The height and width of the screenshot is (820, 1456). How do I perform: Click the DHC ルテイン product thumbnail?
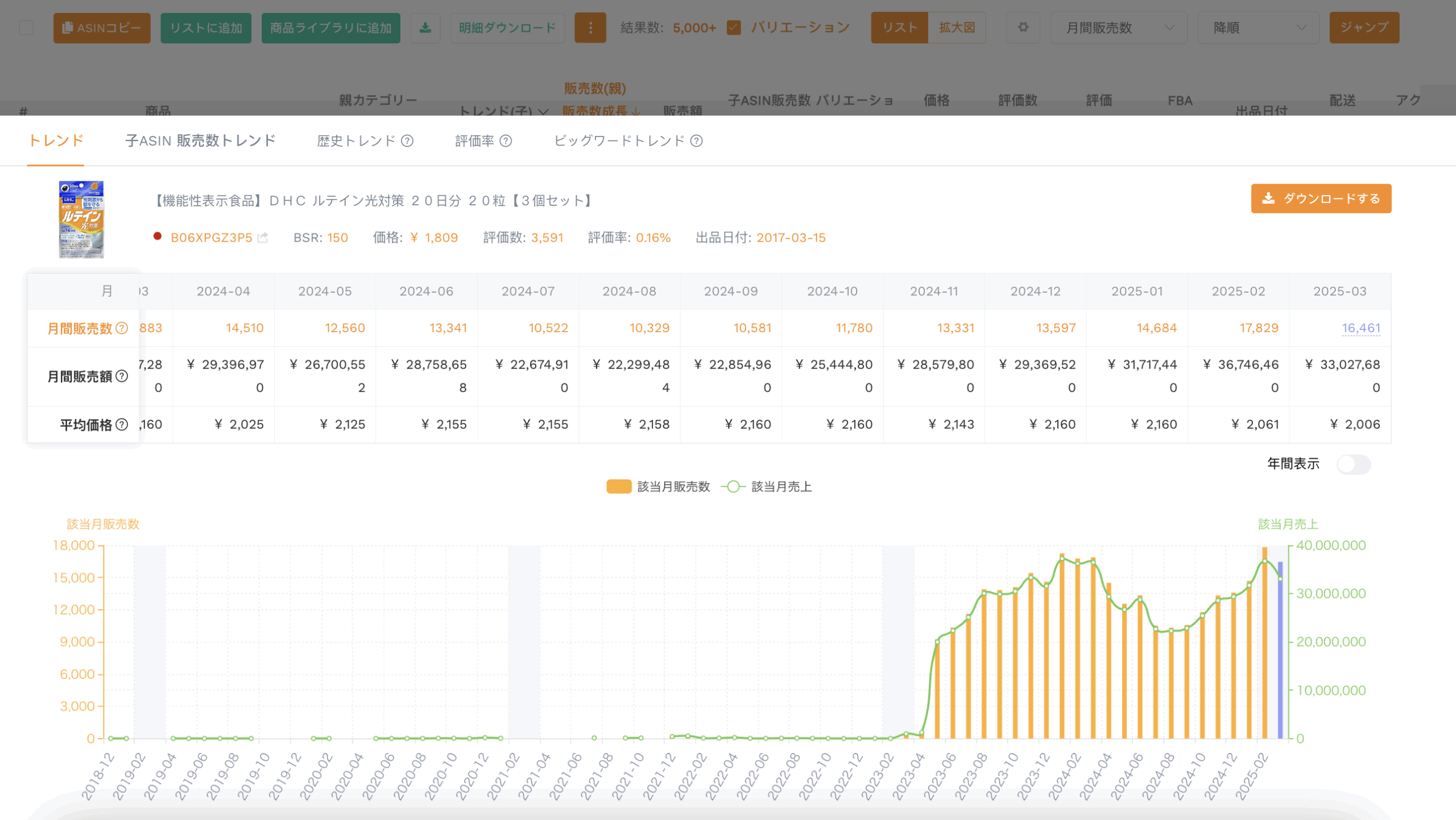[81, 220]
